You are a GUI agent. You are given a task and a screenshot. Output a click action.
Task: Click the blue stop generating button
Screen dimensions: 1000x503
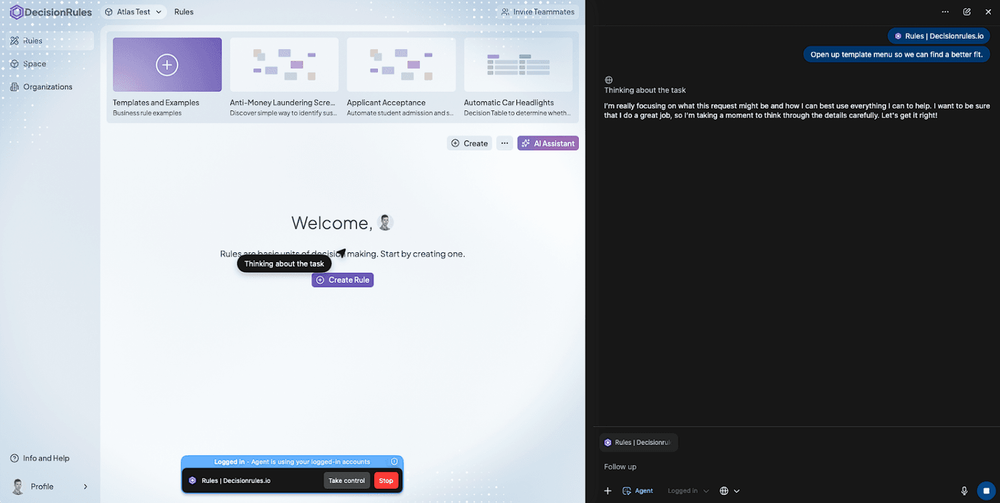[986, 491]
